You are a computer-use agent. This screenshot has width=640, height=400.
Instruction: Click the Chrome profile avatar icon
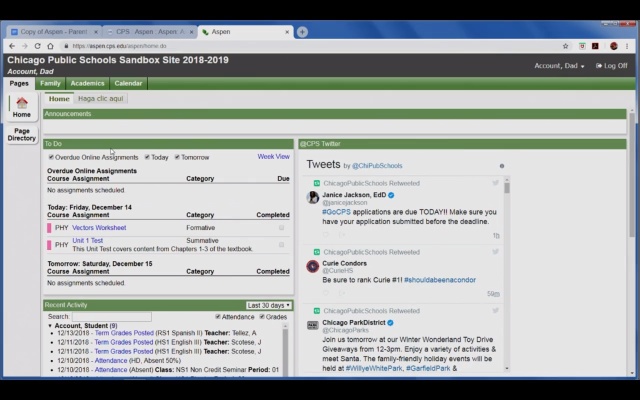[613, 46]
